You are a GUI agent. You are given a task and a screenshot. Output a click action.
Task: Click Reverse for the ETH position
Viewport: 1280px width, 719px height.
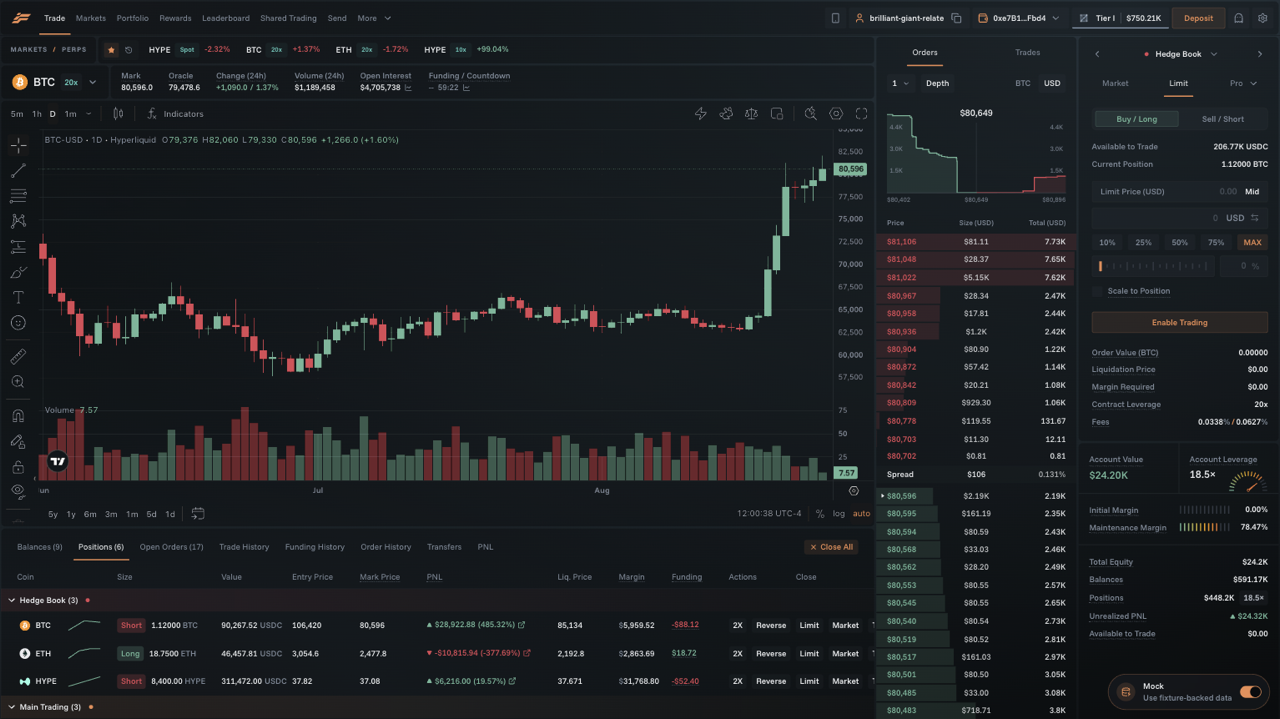pos(771,653)
